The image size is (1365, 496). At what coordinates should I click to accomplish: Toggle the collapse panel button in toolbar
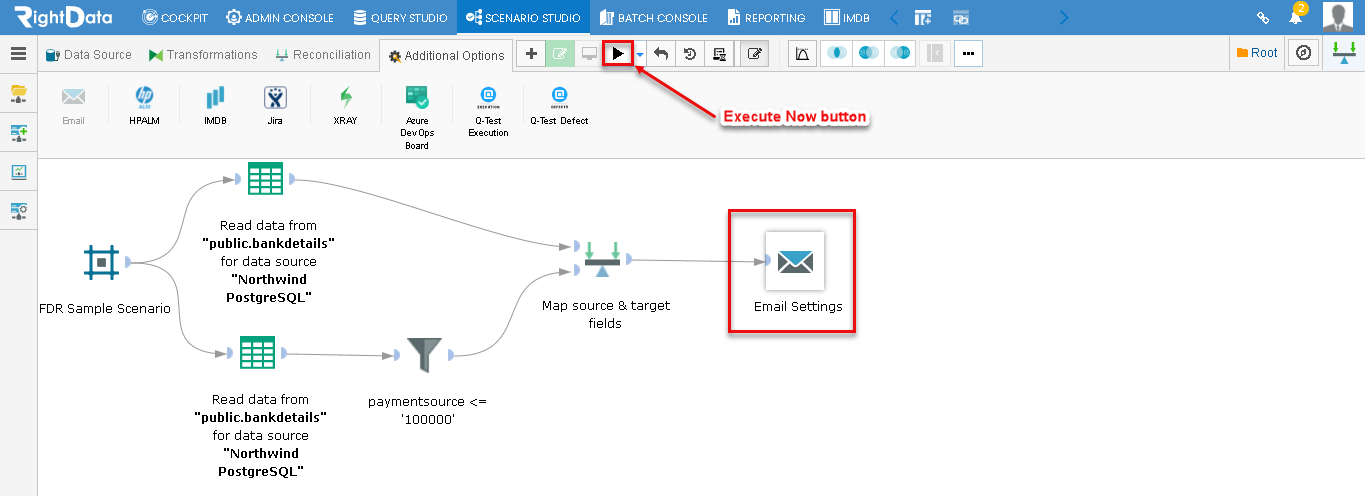(935, 54)
